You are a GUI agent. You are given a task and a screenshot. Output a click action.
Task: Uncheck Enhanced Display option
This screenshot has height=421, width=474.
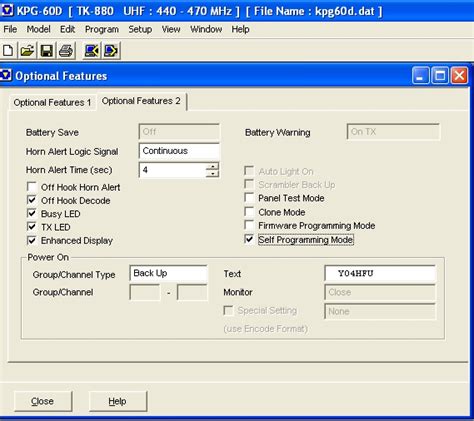32,240
